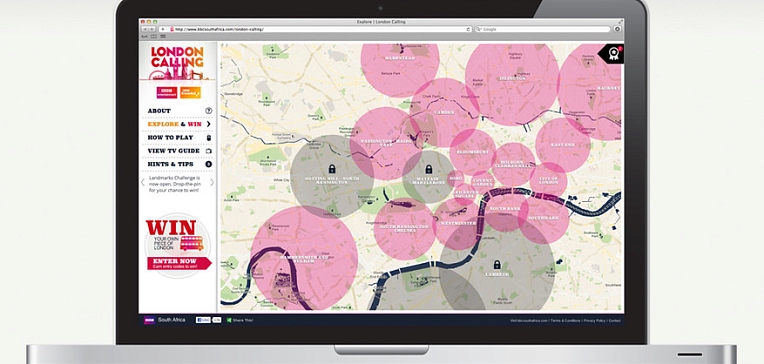This screenshot has height=364, width=764.
Task: Click the TV icon beside View TV Guide
Action: (x=209, y=151)
